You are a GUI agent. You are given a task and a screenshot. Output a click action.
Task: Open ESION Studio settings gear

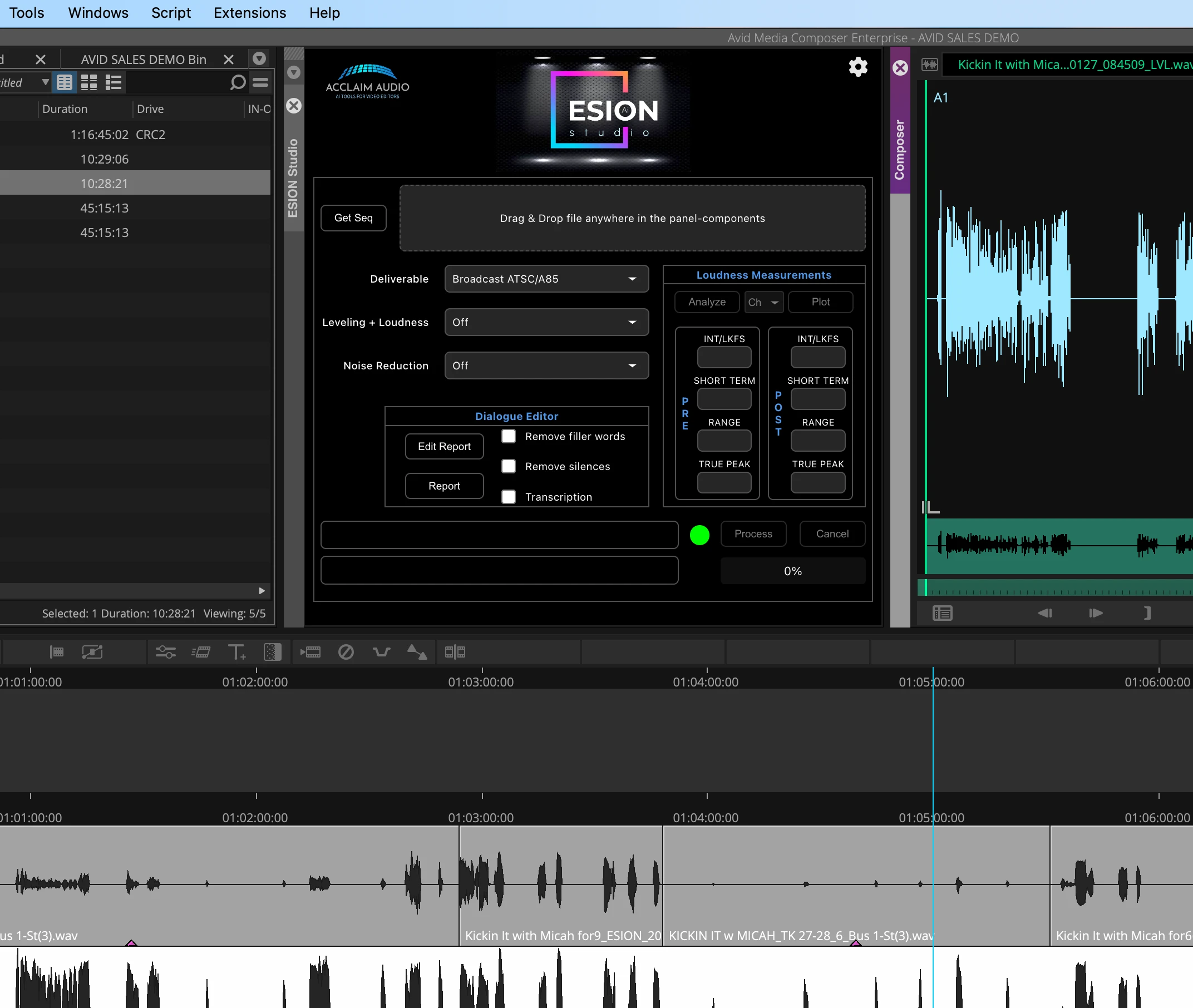(857, 67)
